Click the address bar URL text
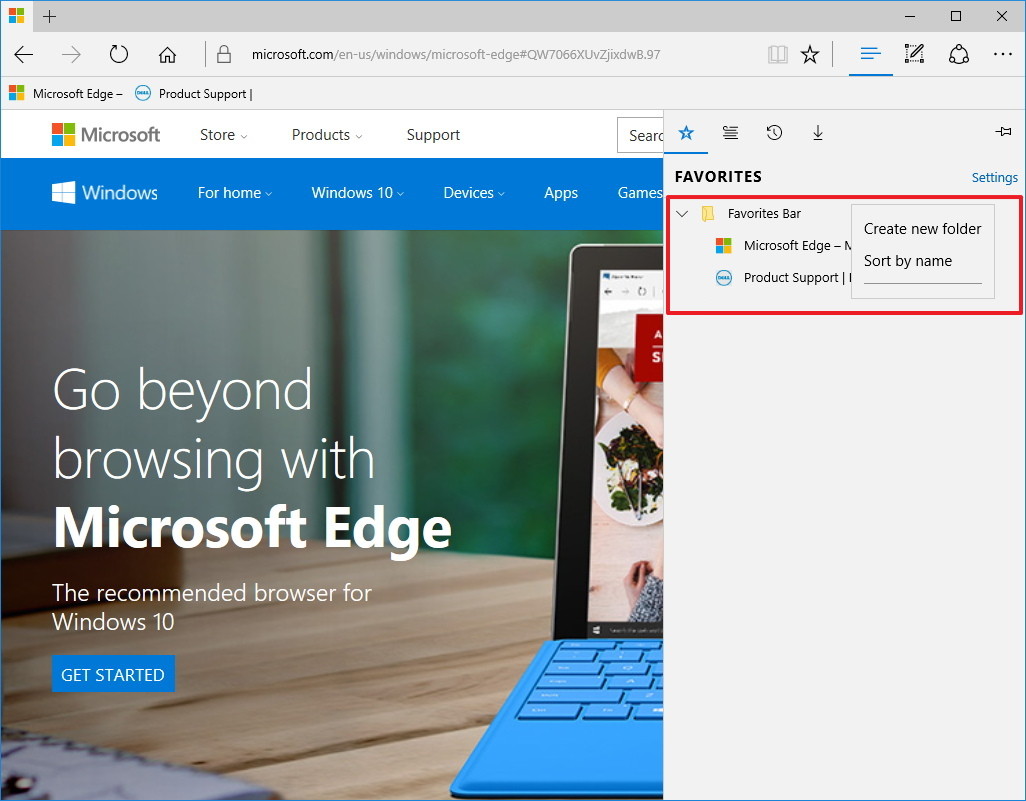The height and width of the screenshot is (801, 1026). (456, 54)
